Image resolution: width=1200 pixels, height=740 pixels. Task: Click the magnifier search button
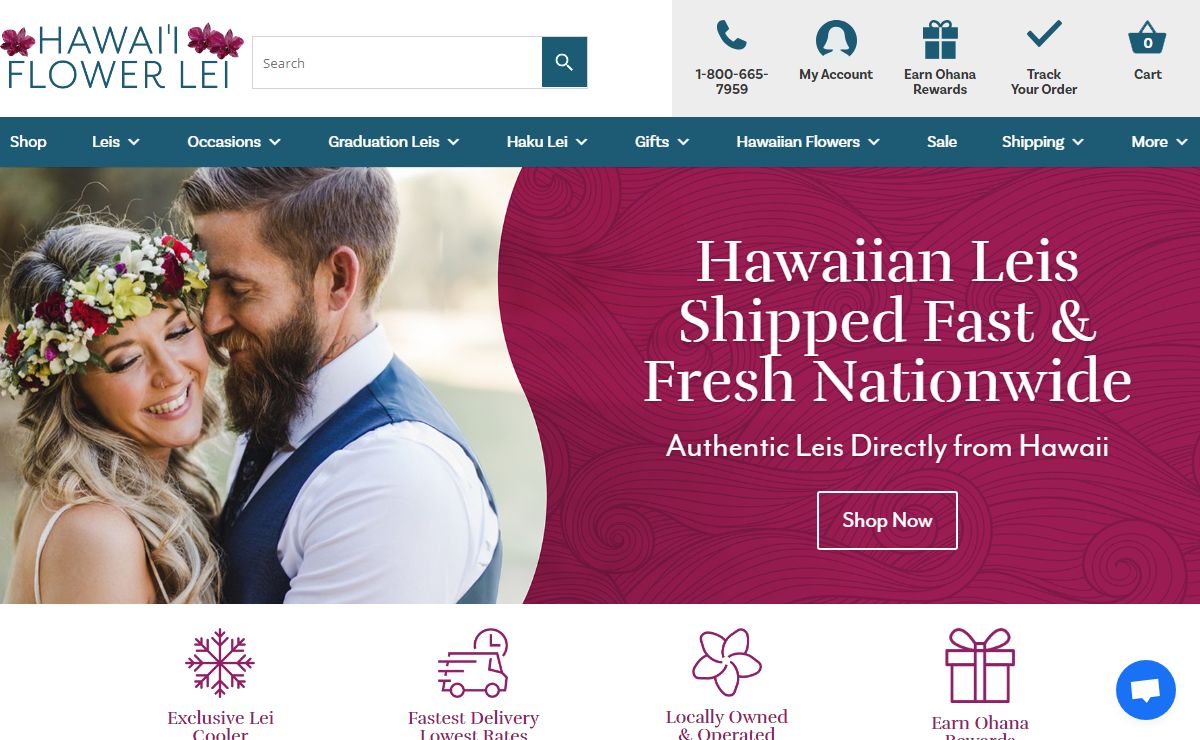(x=564, y=63)
